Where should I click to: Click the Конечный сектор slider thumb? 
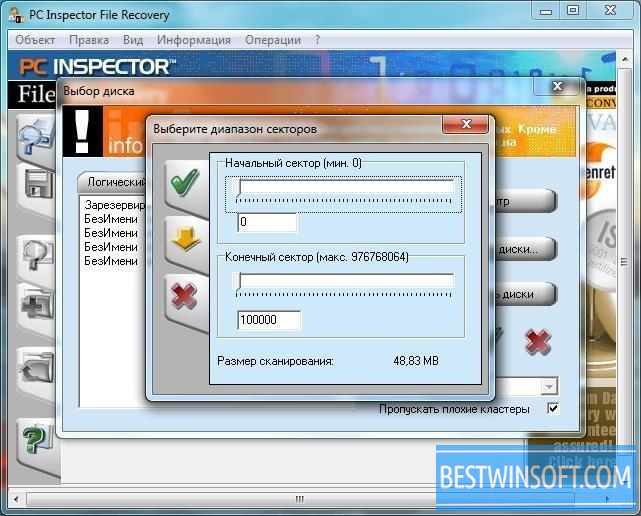tap(239, 282)
